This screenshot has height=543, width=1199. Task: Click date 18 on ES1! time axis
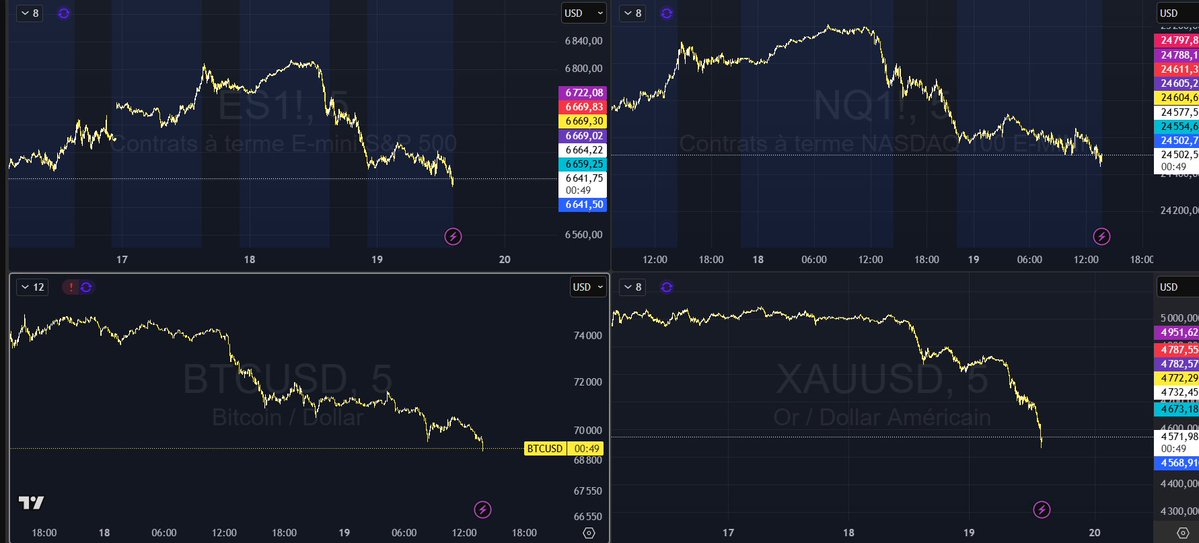pyautogui.click(x=249, y=260)
